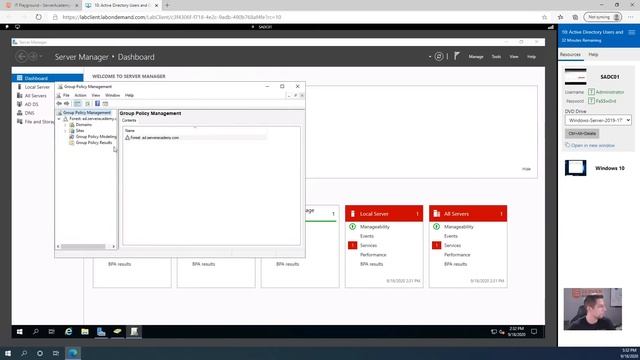Image resolution: width=640 pixels, height=360 pixels.
Task: Click favorites star in browser address bar
Action: pos(544,17)
